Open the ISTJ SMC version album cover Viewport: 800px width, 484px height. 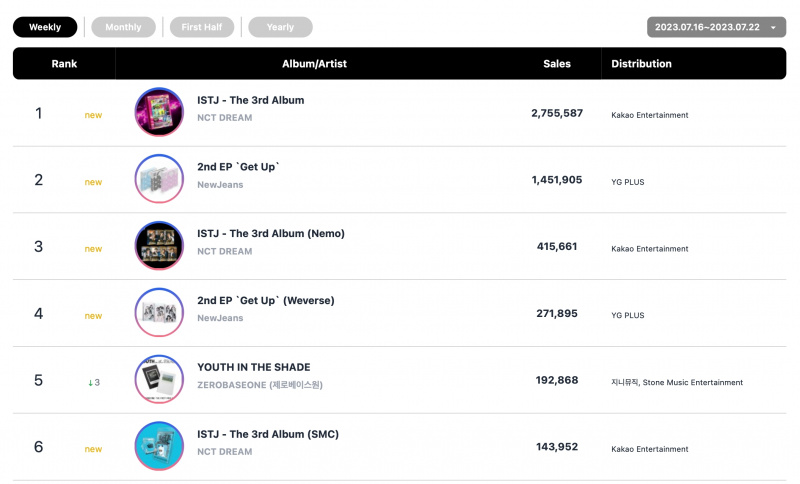coord(159,446)
